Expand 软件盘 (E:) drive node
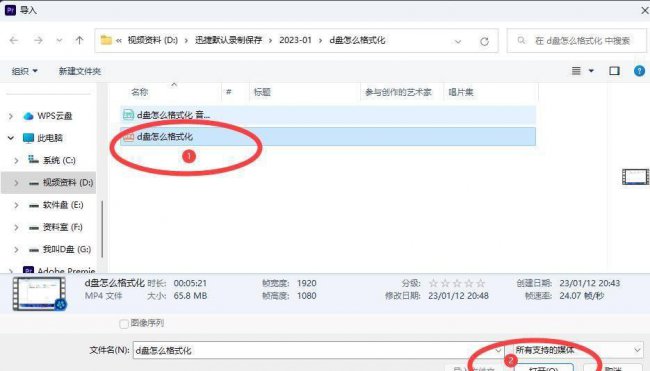650x371 pixels. coord(16,205)
